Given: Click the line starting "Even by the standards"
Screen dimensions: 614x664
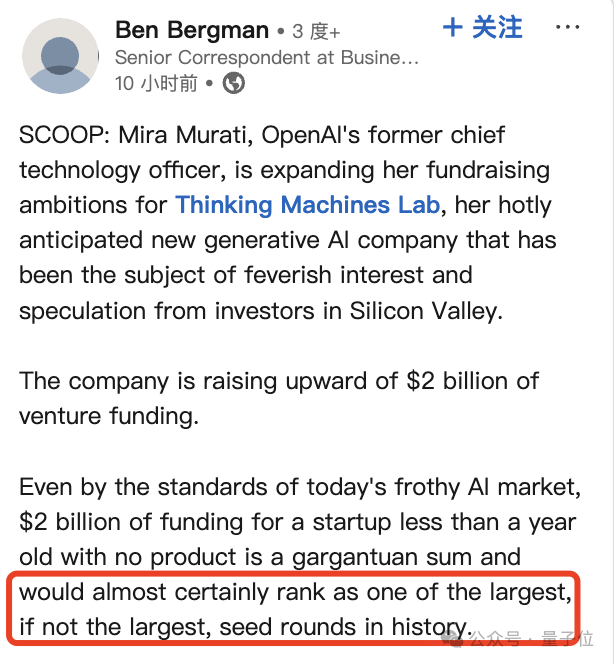Looking at the screenshot, I should click(300, 487).
